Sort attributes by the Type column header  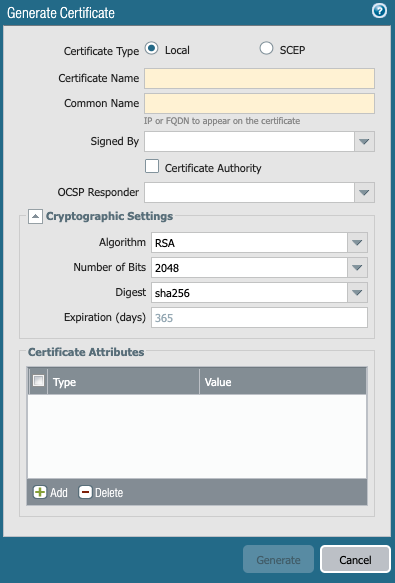(123, 382)
